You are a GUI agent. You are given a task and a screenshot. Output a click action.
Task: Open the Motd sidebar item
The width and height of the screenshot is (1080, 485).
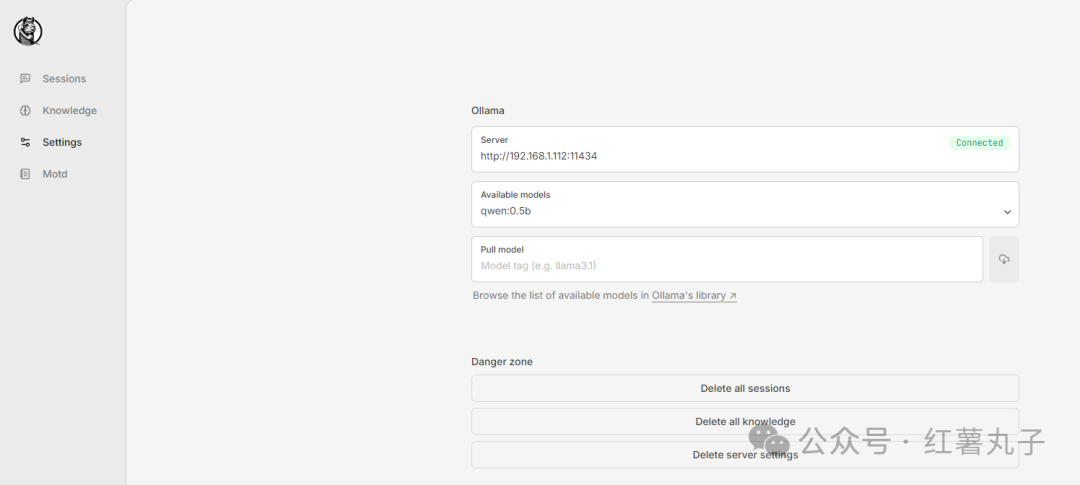(44, 174)
